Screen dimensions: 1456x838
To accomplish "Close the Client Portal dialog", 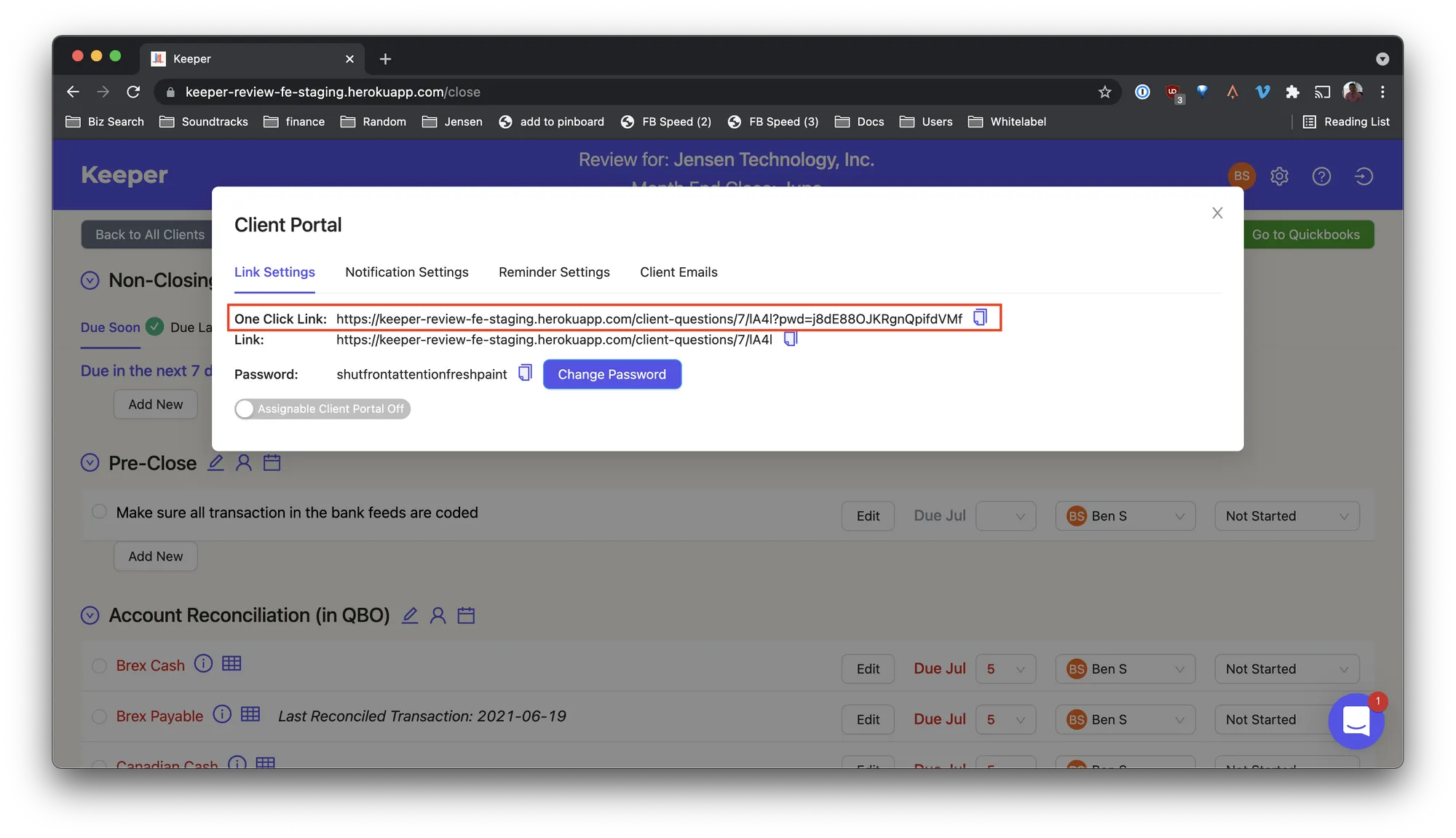I will click(1217, 213).
